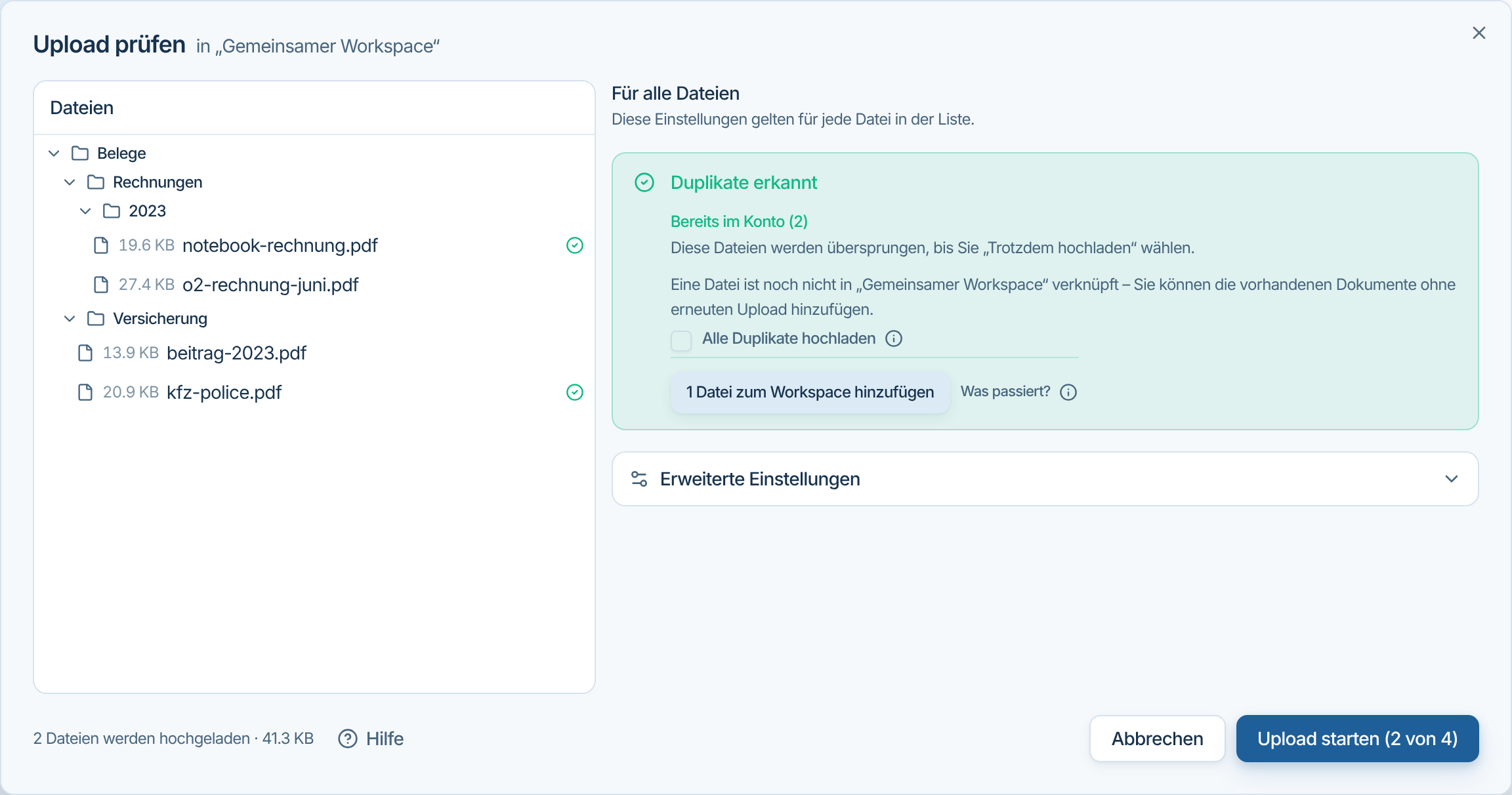
Task: Click duplicate check badge on notebook-rechnung.pdf
Action: tap(575, 245)
